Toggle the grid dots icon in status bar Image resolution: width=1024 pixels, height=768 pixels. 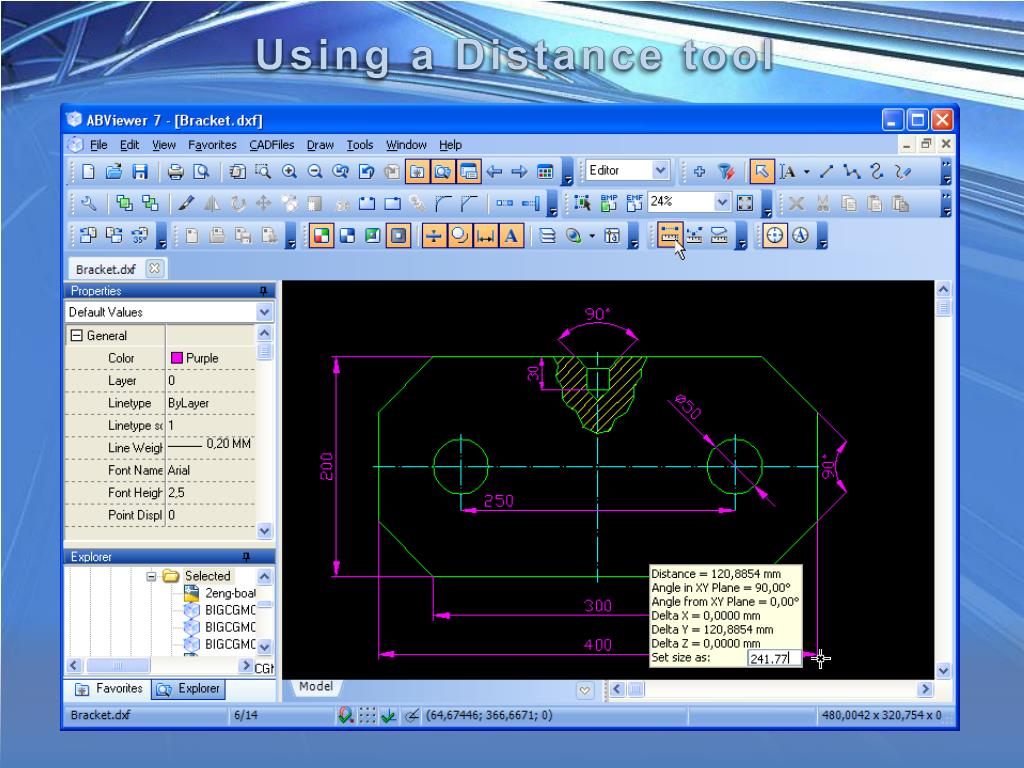(368, 716)
